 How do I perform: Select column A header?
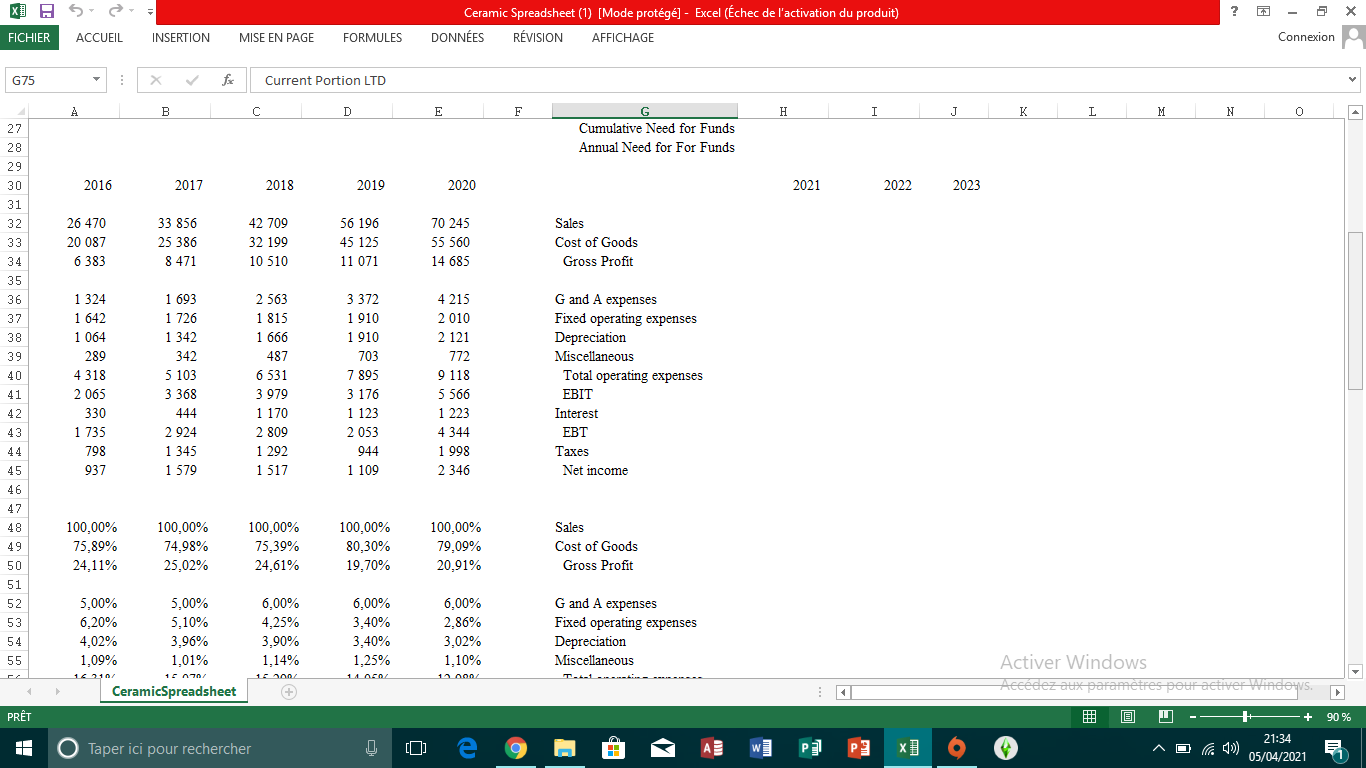pyautogui.click(x=74, y=112)
